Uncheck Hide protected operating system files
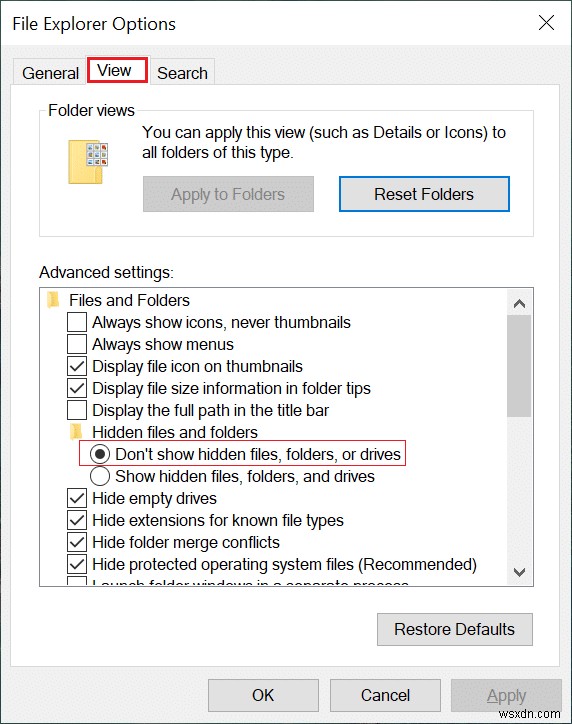The width and height of the screenshot is (572, 724). [x=77, y=564]
